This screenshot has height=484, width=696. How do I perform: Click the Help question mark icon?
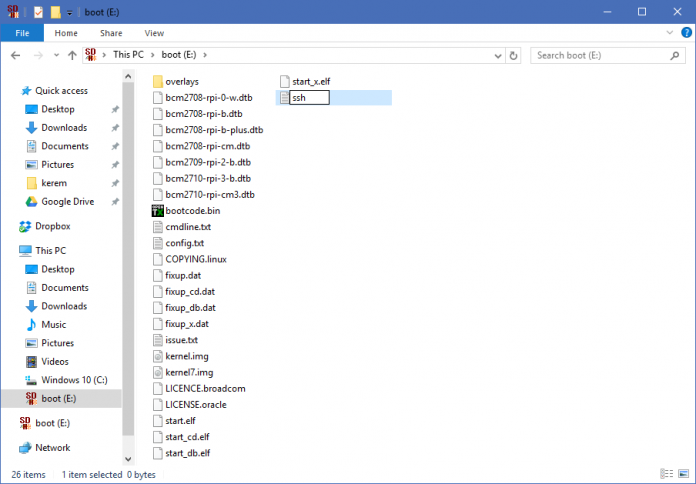[x=684, y=33]
